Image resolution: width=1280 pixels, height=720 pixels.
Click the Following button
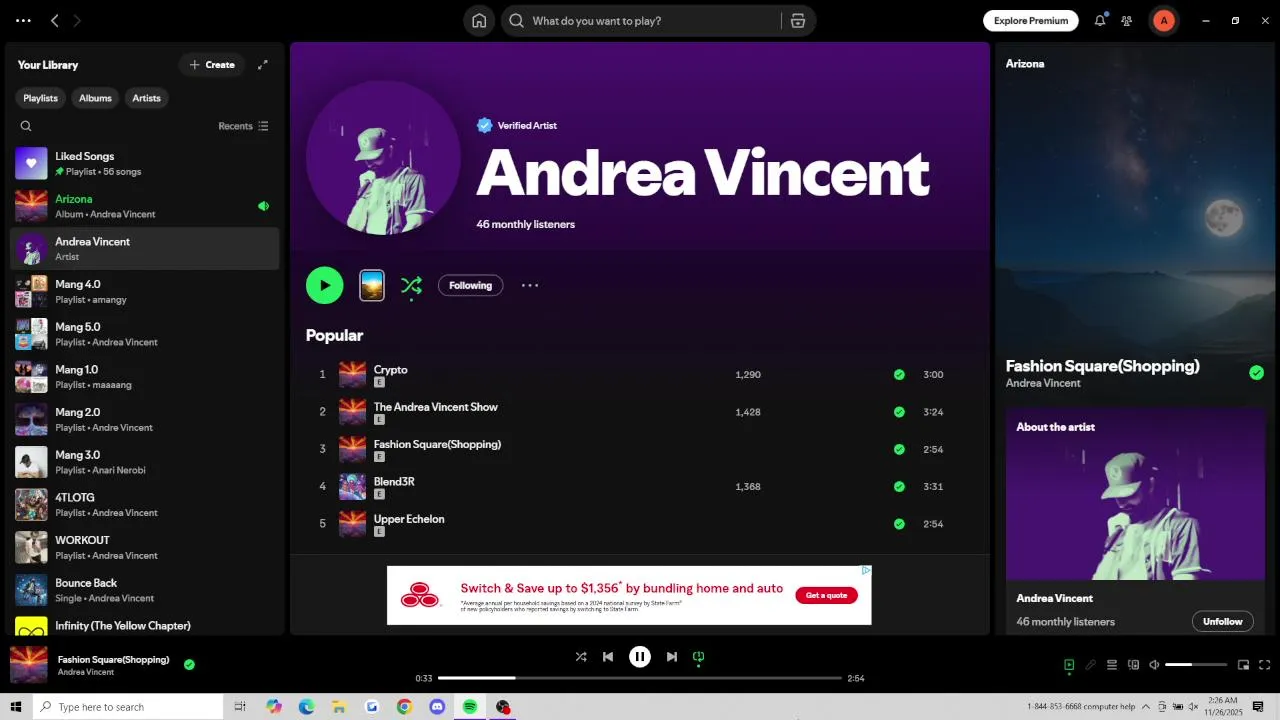(470, 285)
